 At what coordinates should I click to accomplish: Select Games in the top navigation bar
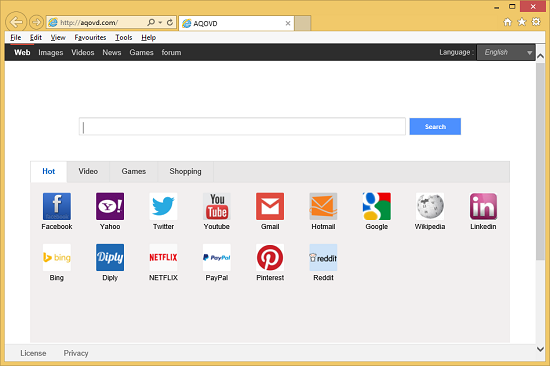141,52
